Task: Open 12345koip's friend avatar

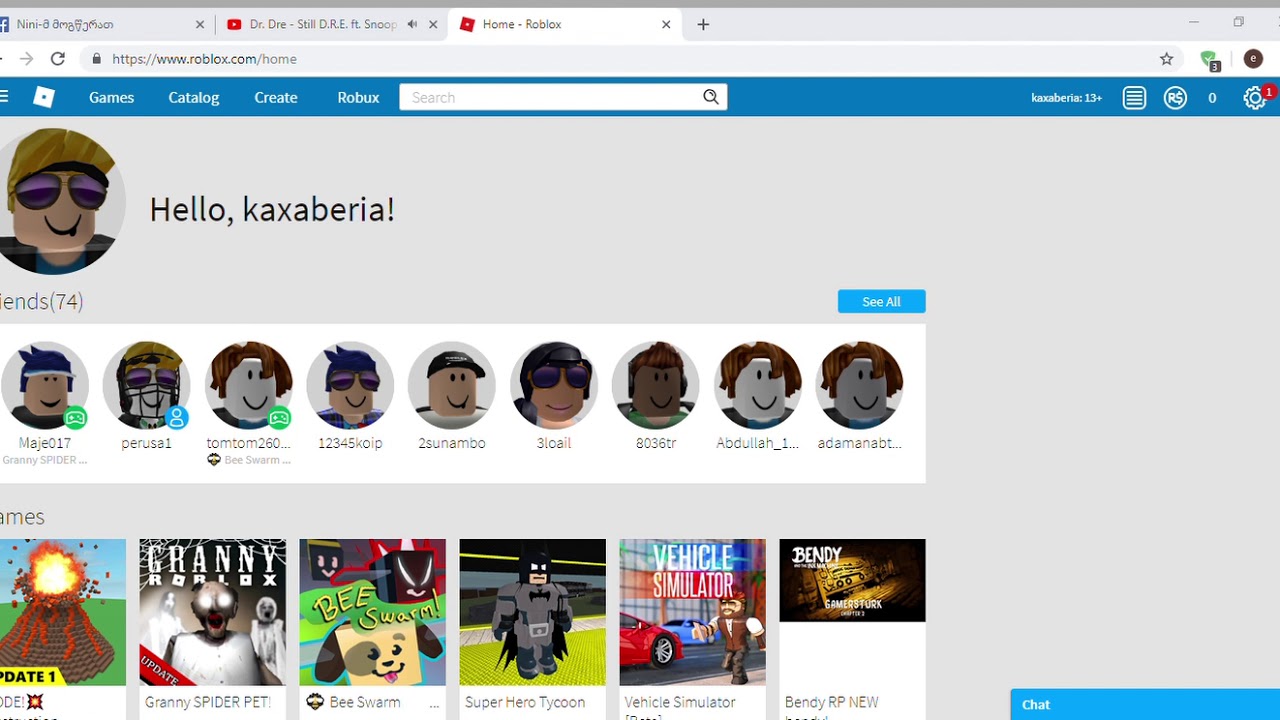Action: coord(350,386)
